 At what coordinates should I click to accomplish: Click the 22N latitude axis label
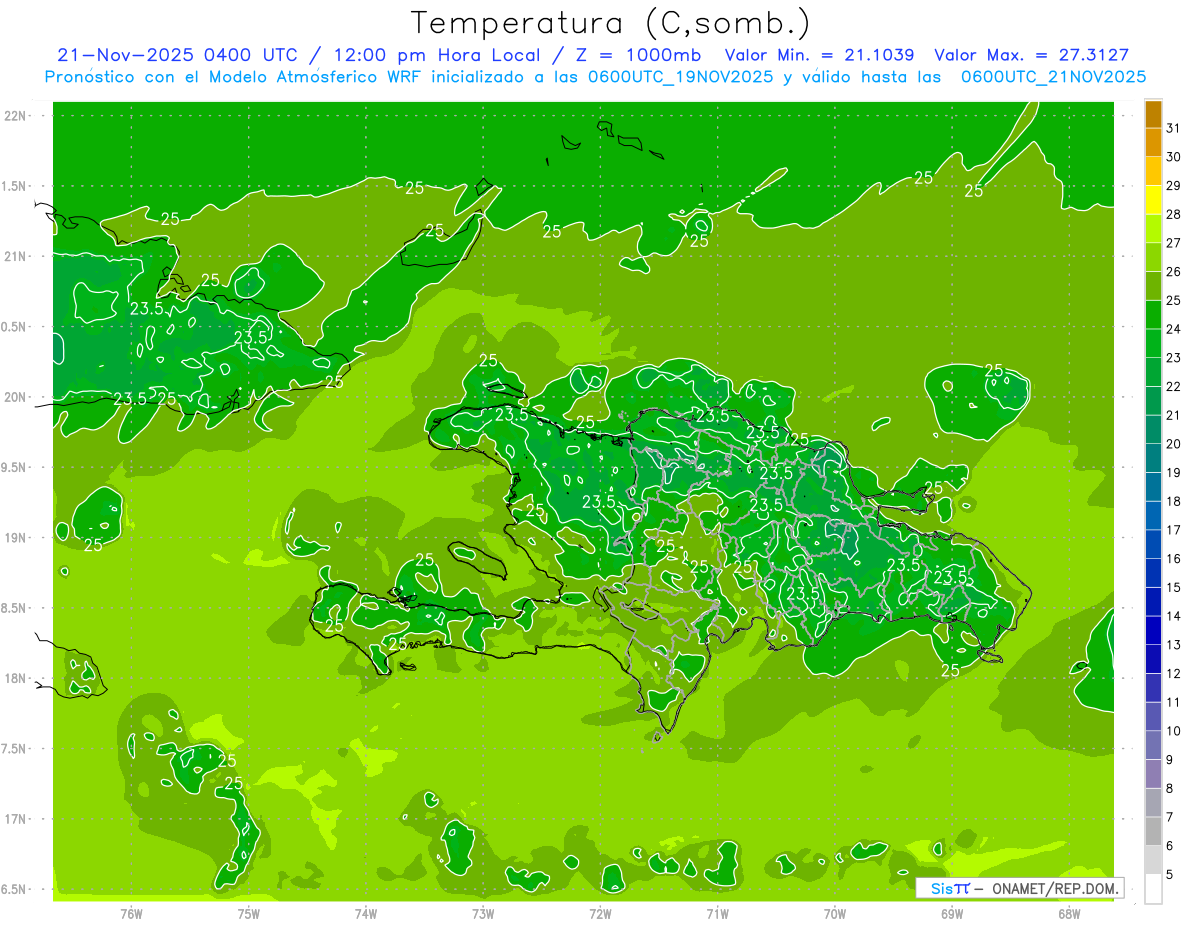click(15, 115)
